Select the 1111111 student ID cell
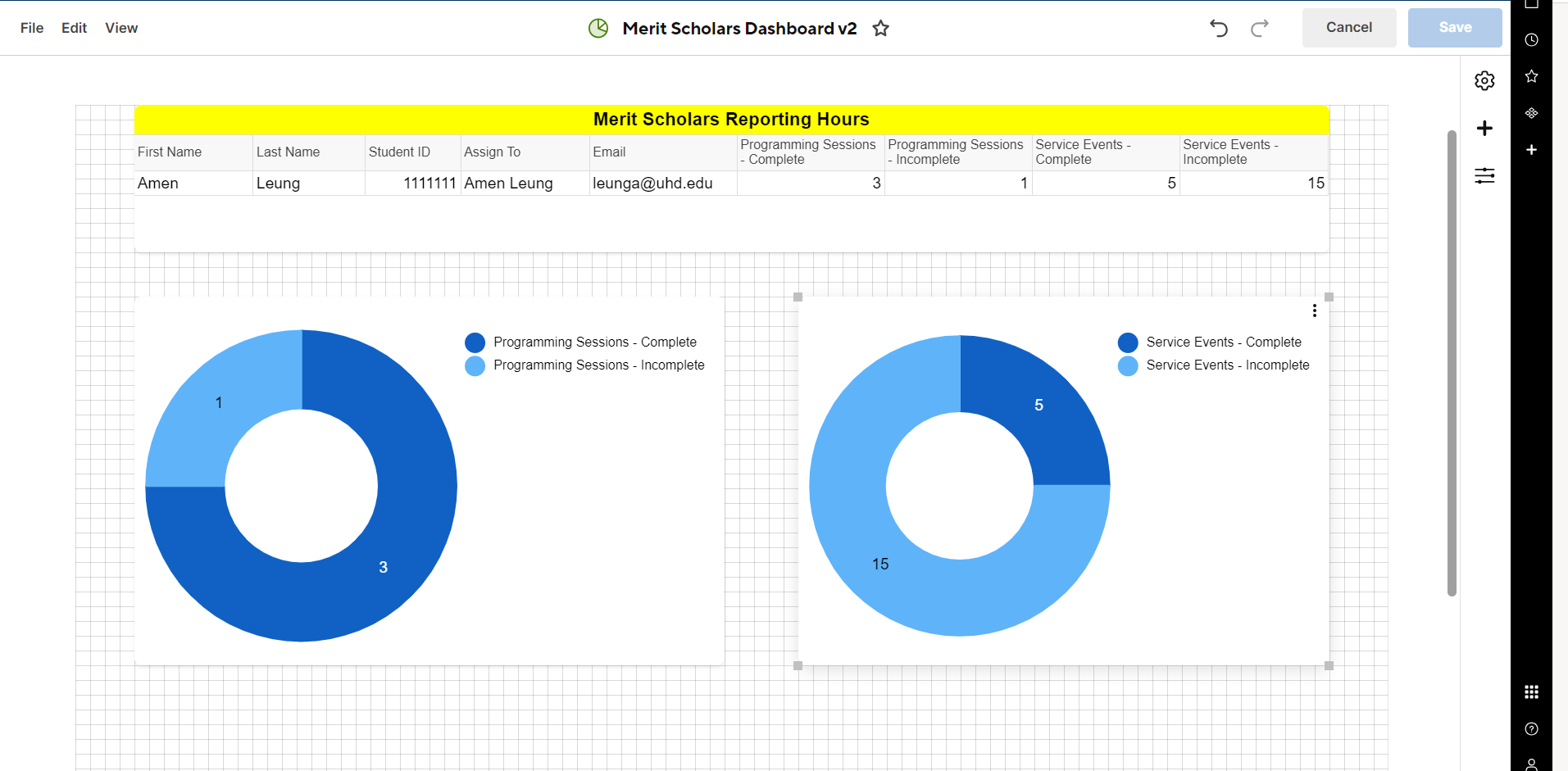The height and width of the screenshot is (771, 1568). 412,184
